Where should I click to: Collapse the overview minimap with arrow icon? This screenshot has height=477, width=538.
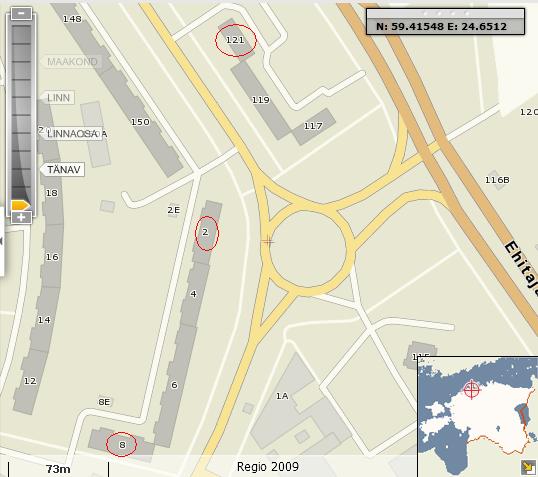528,467
